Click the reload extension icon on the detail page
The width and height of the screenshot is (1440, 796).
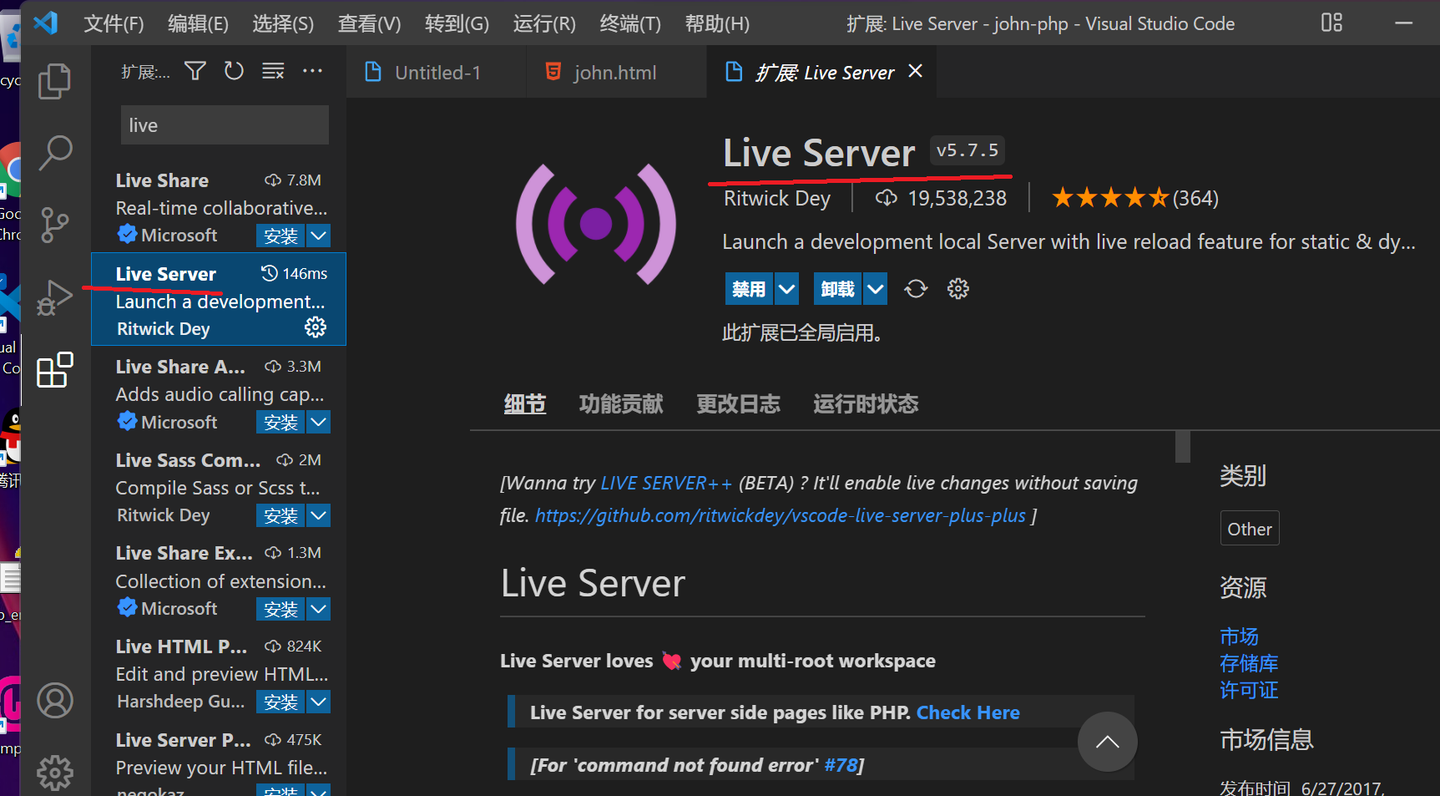point(916,288)
